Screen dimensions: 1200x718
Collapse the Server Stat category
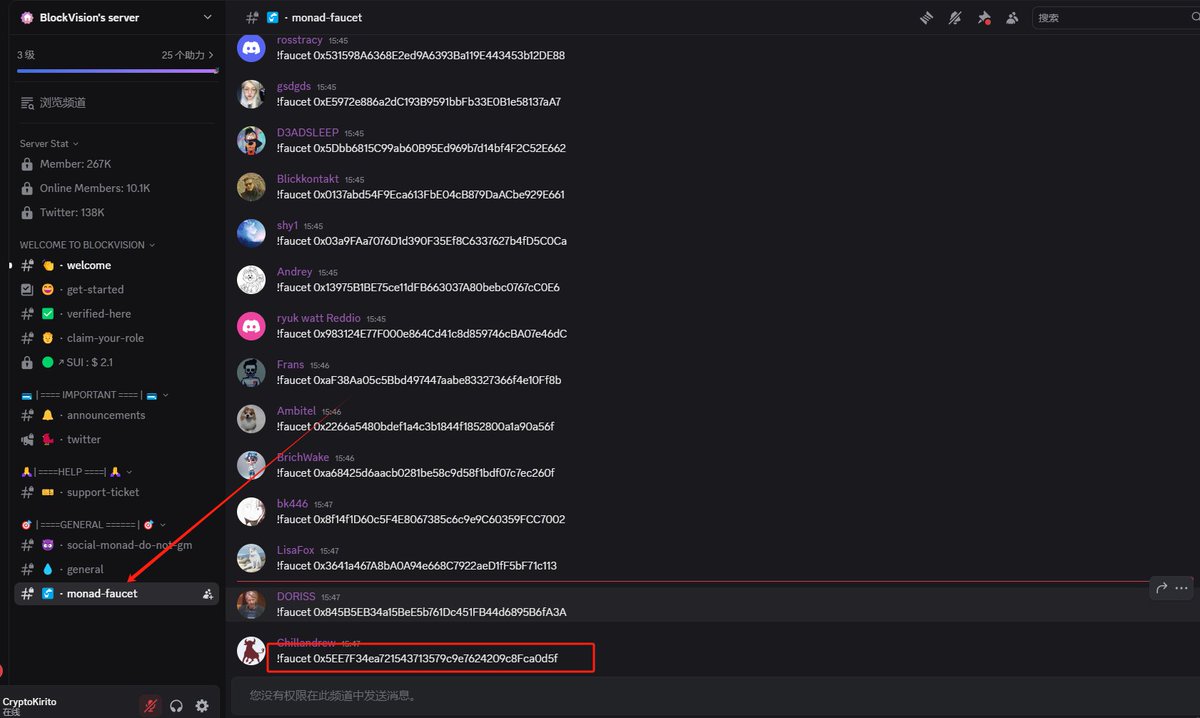tap(49, 144)
